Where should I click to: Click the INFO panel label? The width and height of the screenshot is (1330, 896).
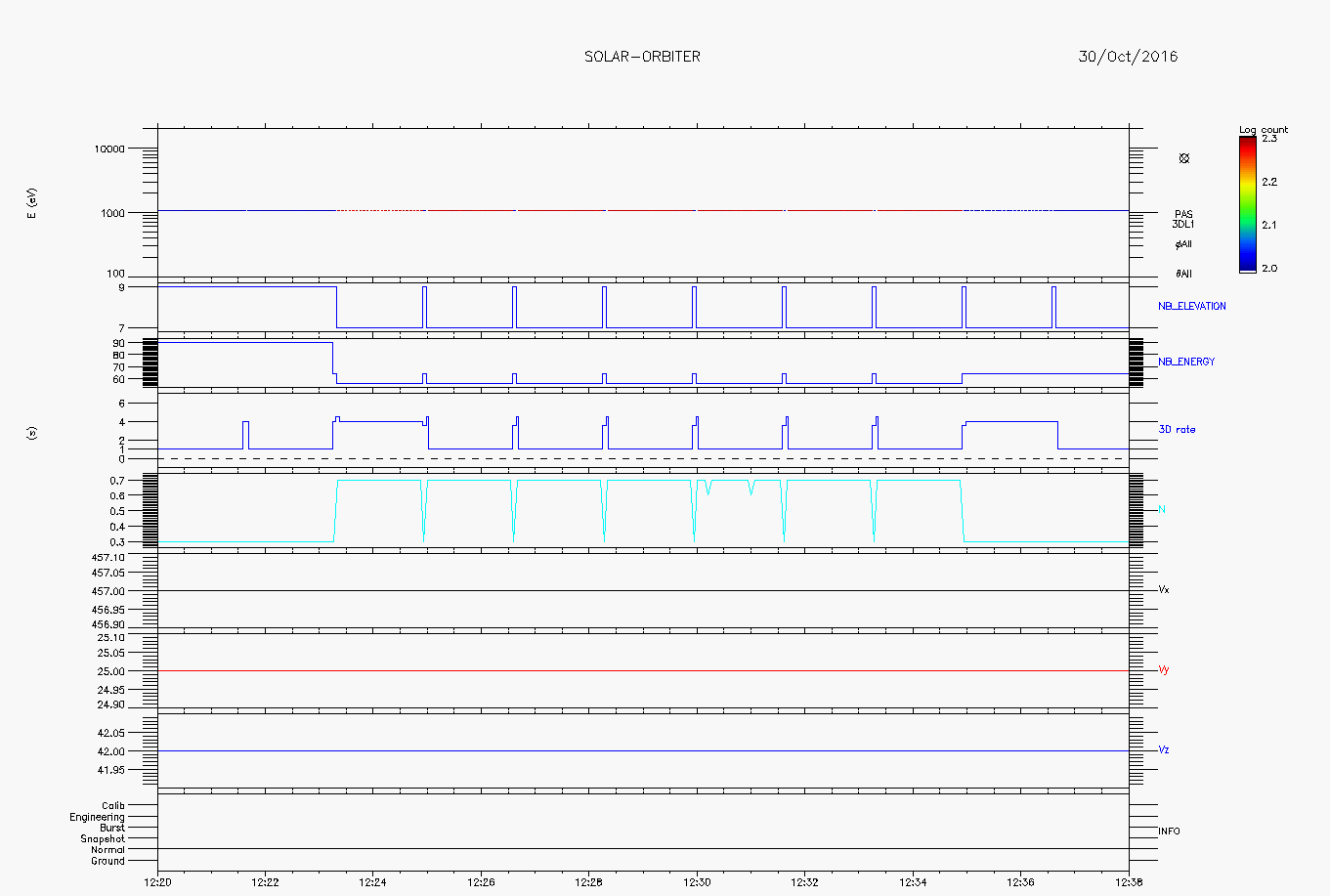1169,832
